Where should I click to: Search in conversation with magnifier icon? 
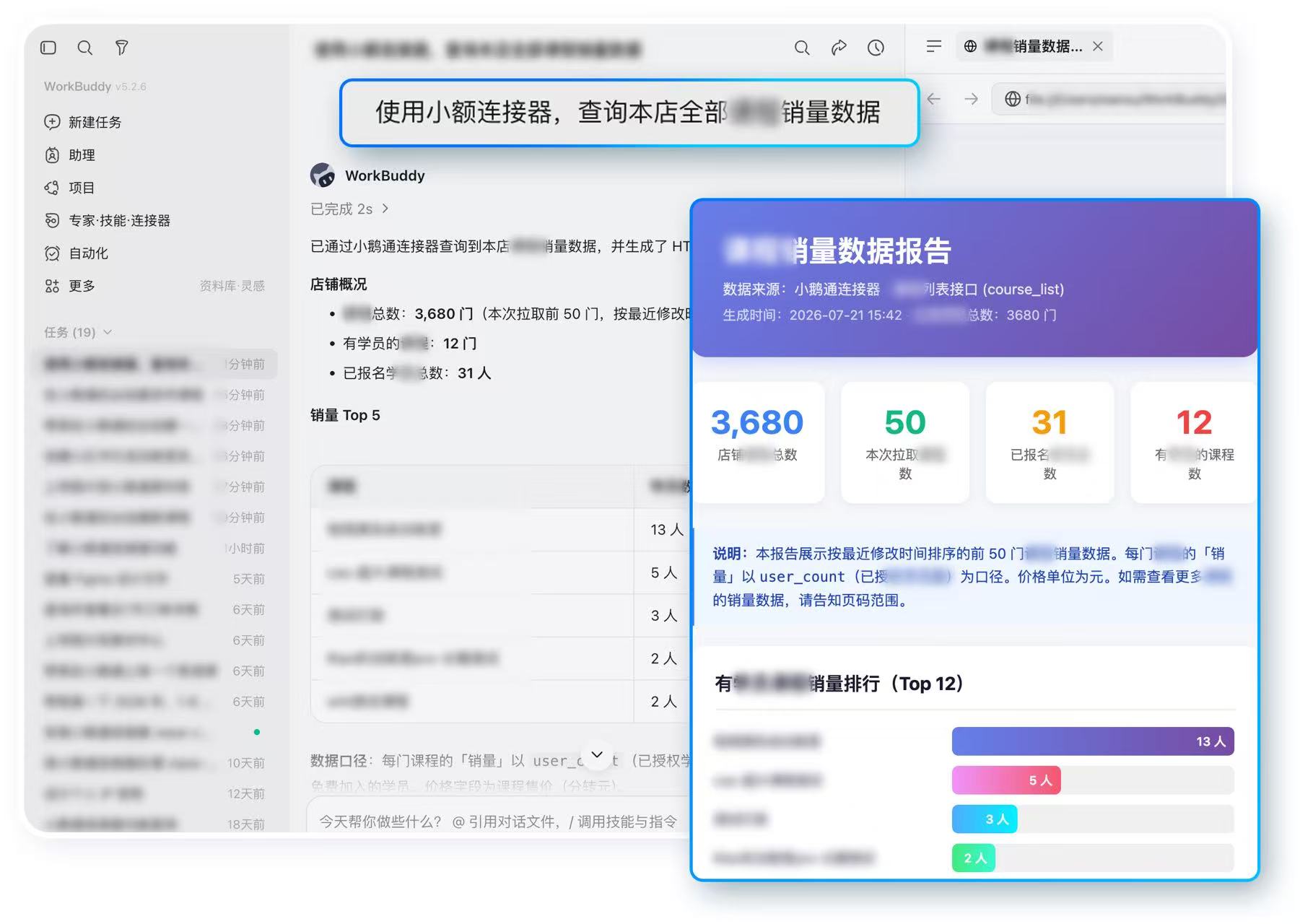pyautogui.click(x=802, y=48)
